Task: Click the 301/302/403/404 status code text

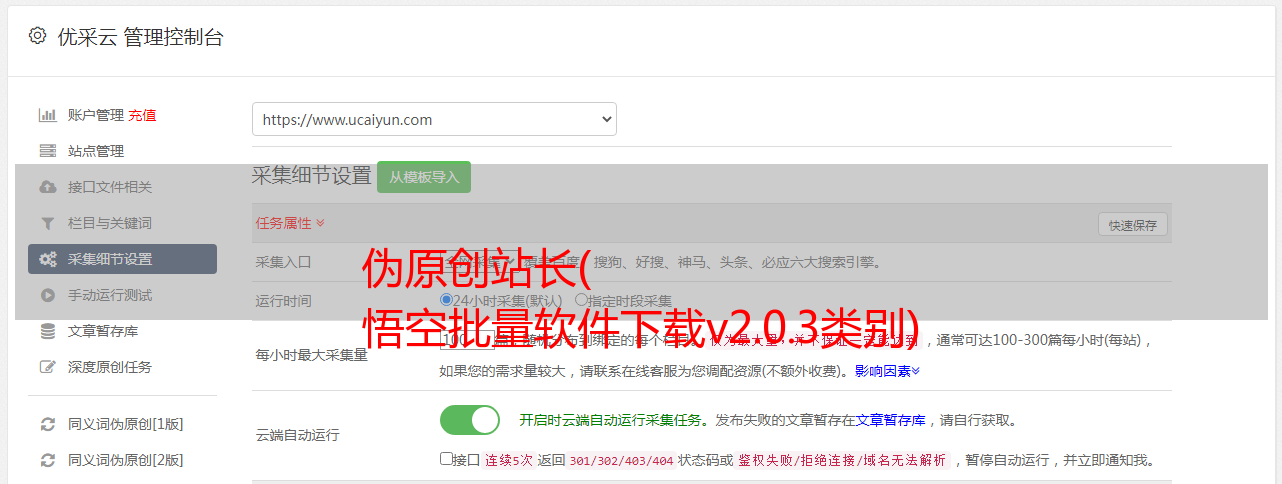Action: point(620,461)
